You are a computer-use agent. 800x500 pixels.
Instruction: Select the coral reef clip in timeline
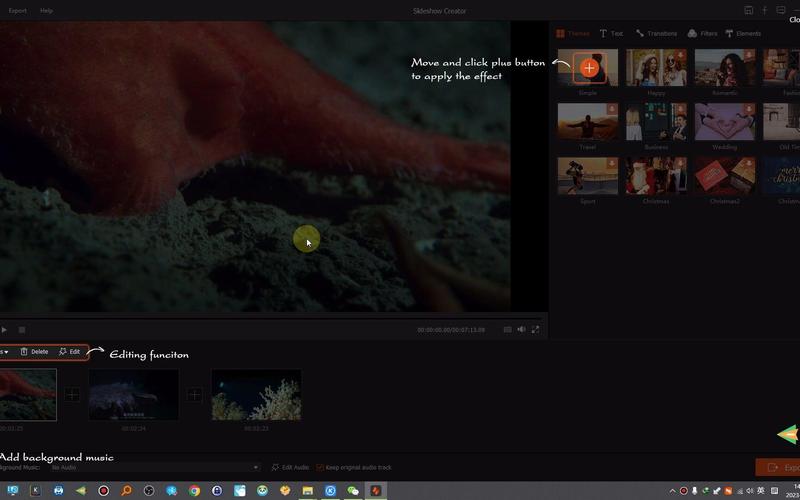[256, 395]
